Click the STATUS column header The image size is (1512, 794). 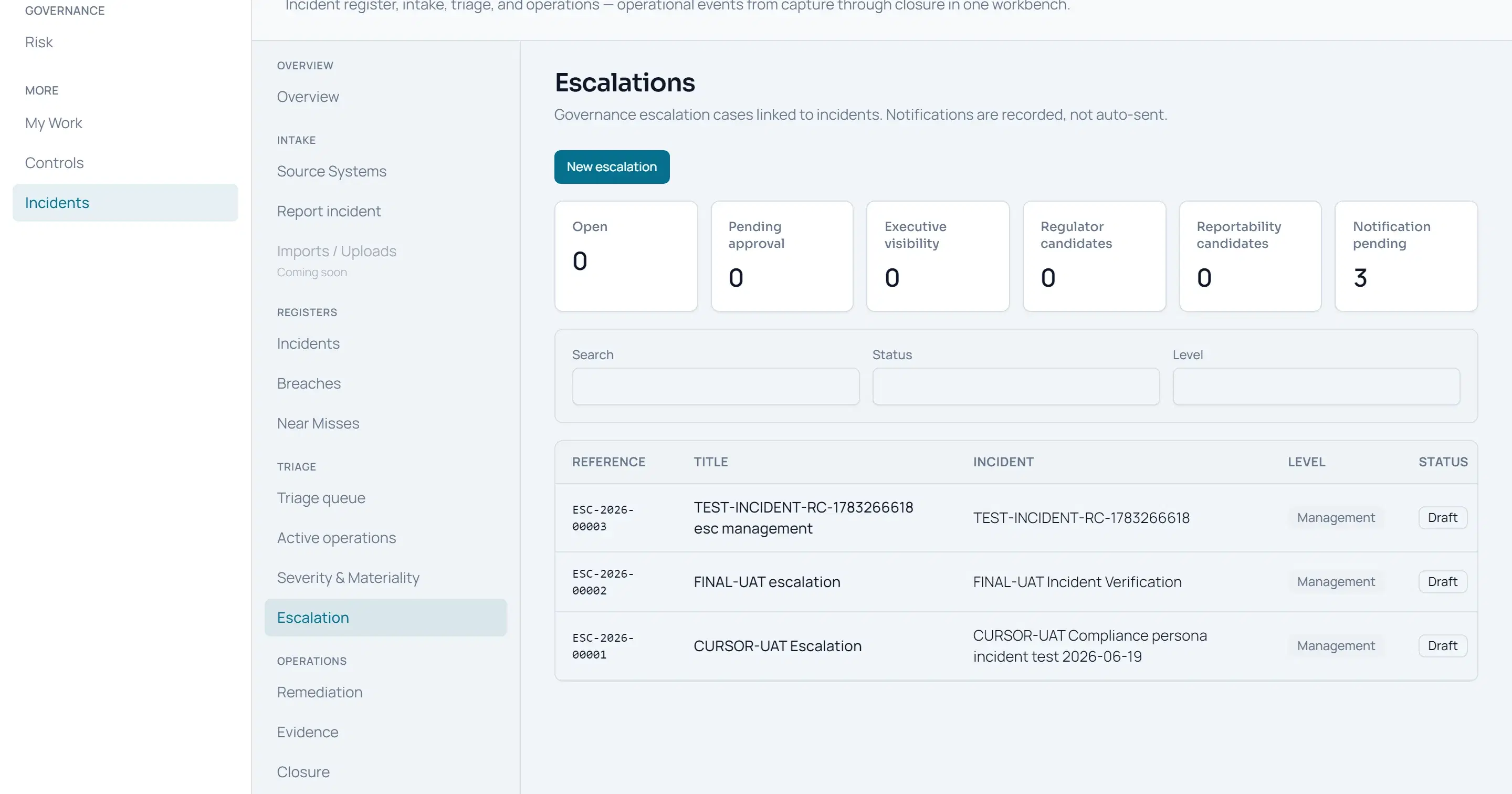[1443, 462]
